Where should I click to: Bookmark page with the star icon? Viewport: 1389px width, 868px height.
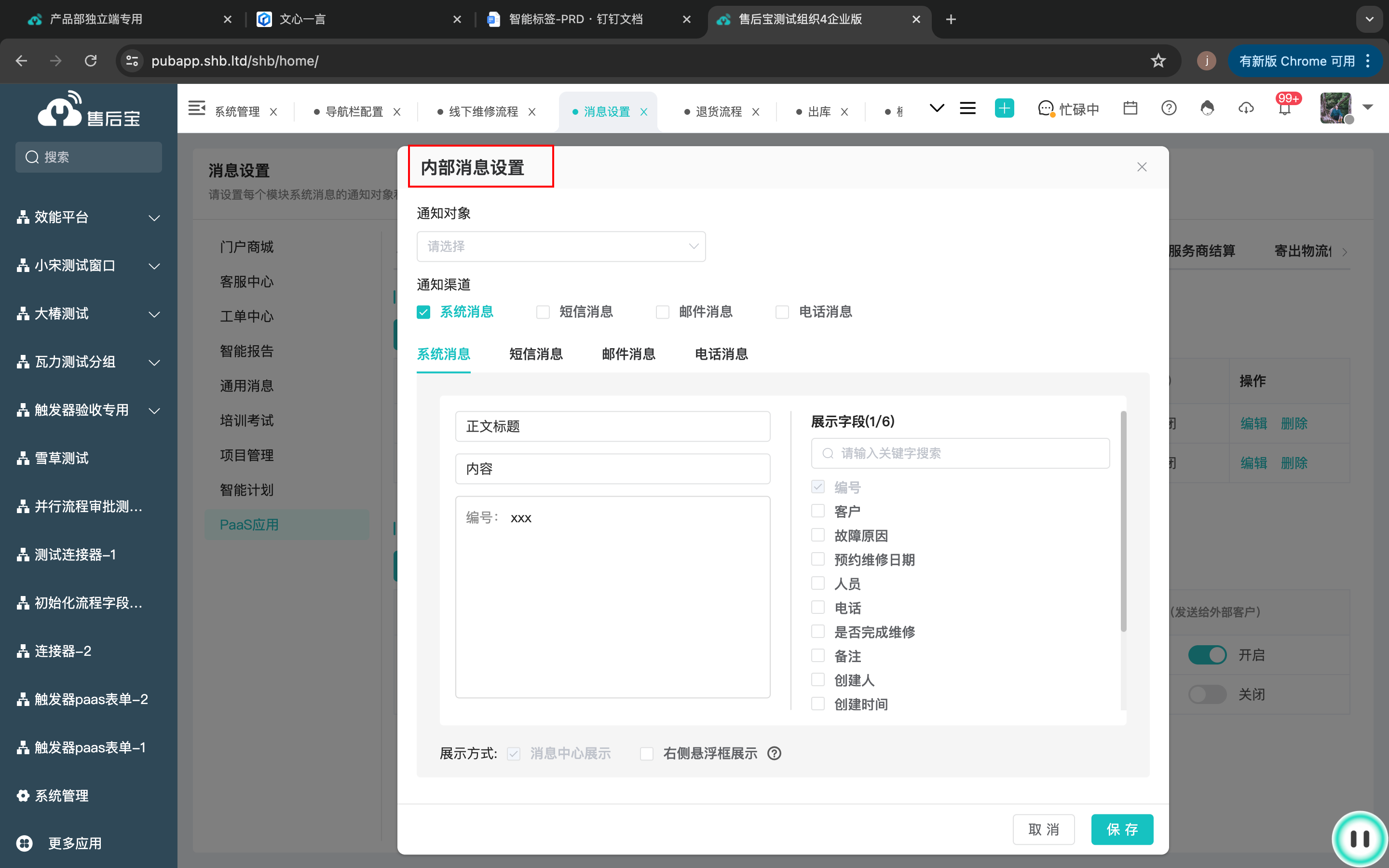coord(1158,61)
